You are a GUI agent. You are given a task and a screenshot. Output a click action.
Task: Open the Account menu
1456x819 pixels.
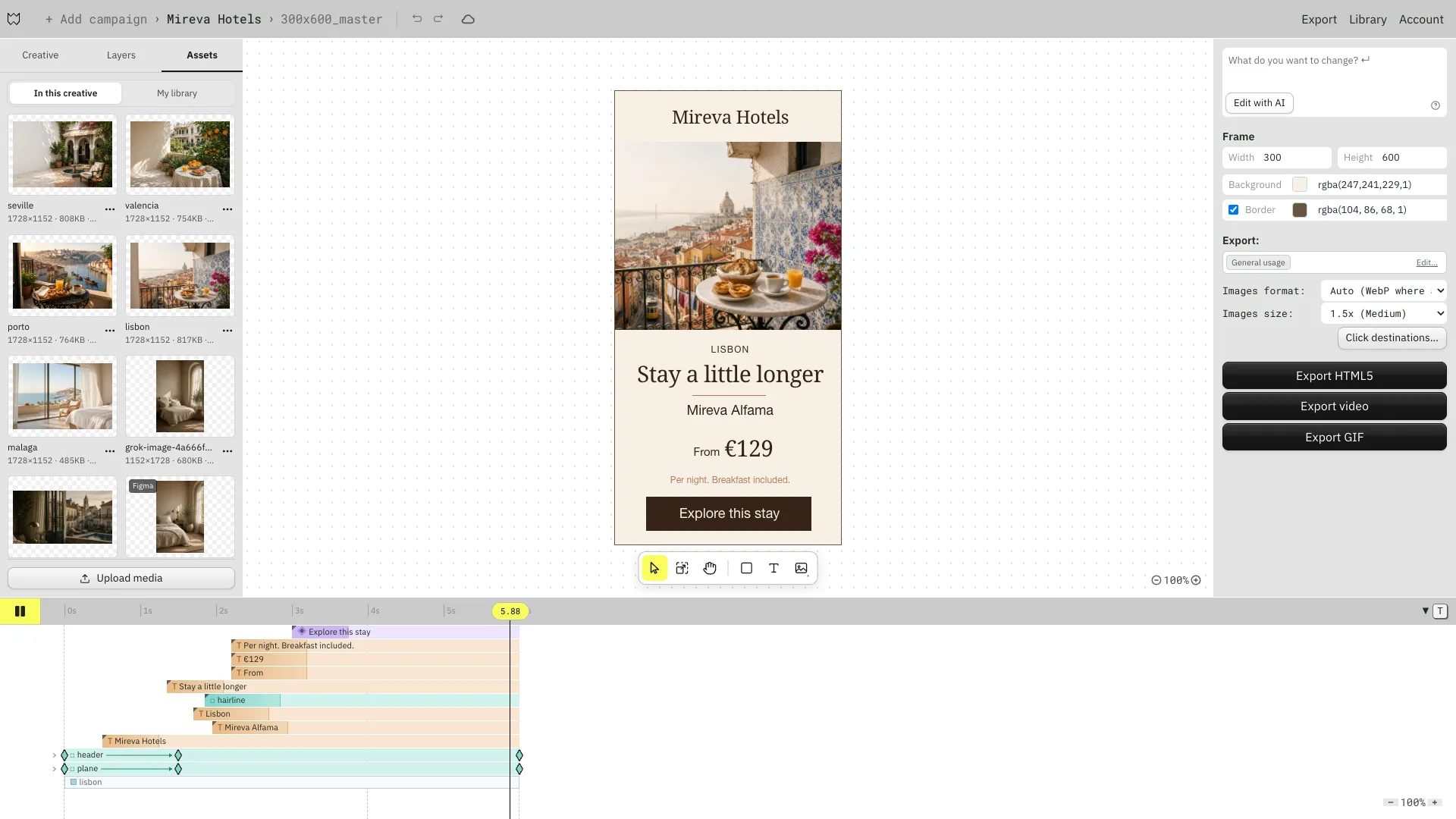pyautogui.click(x=1421, y=20)
